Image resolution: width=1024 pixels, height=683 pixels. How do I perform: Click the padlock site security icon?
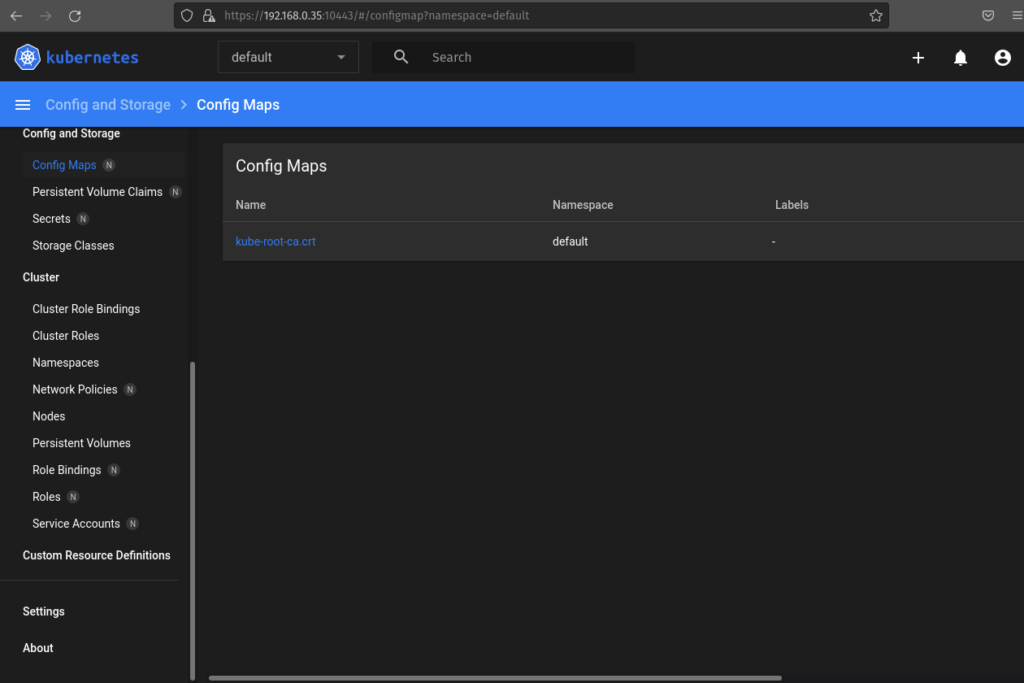[x=209, y=16]
